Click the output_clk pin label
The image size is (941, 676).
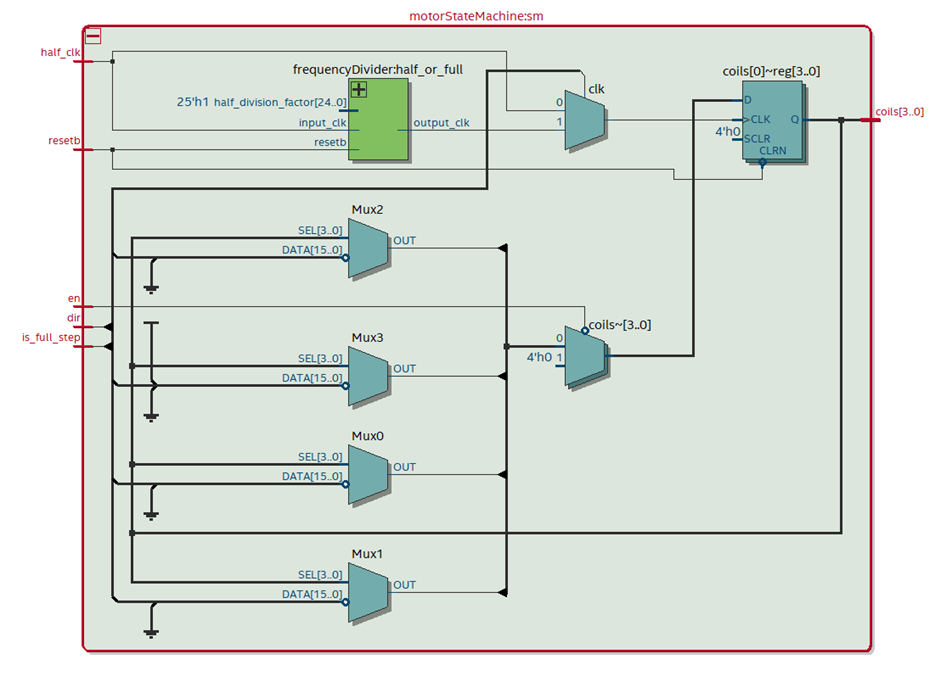point(441,124)
